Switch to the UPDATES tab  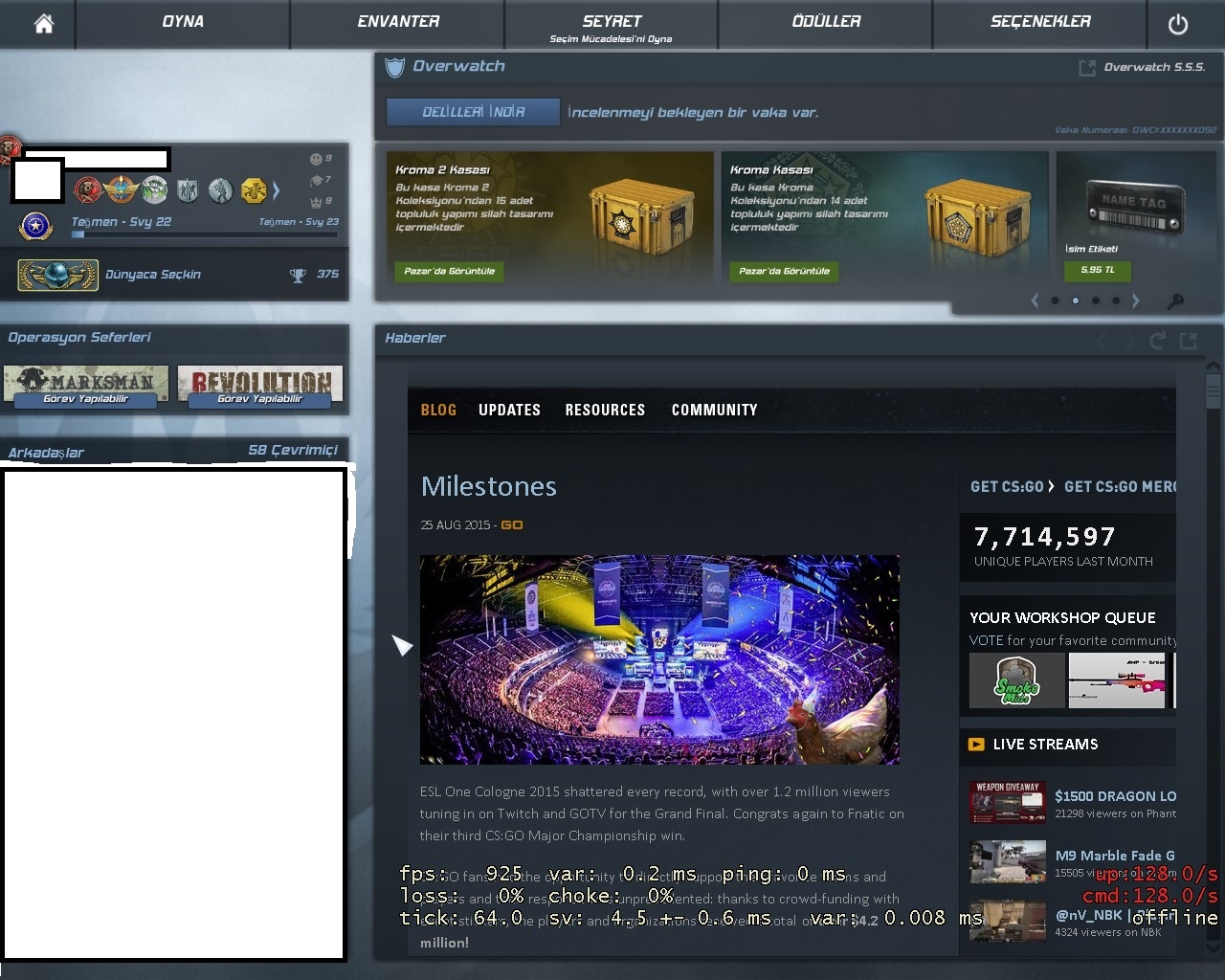coord(509,410)
